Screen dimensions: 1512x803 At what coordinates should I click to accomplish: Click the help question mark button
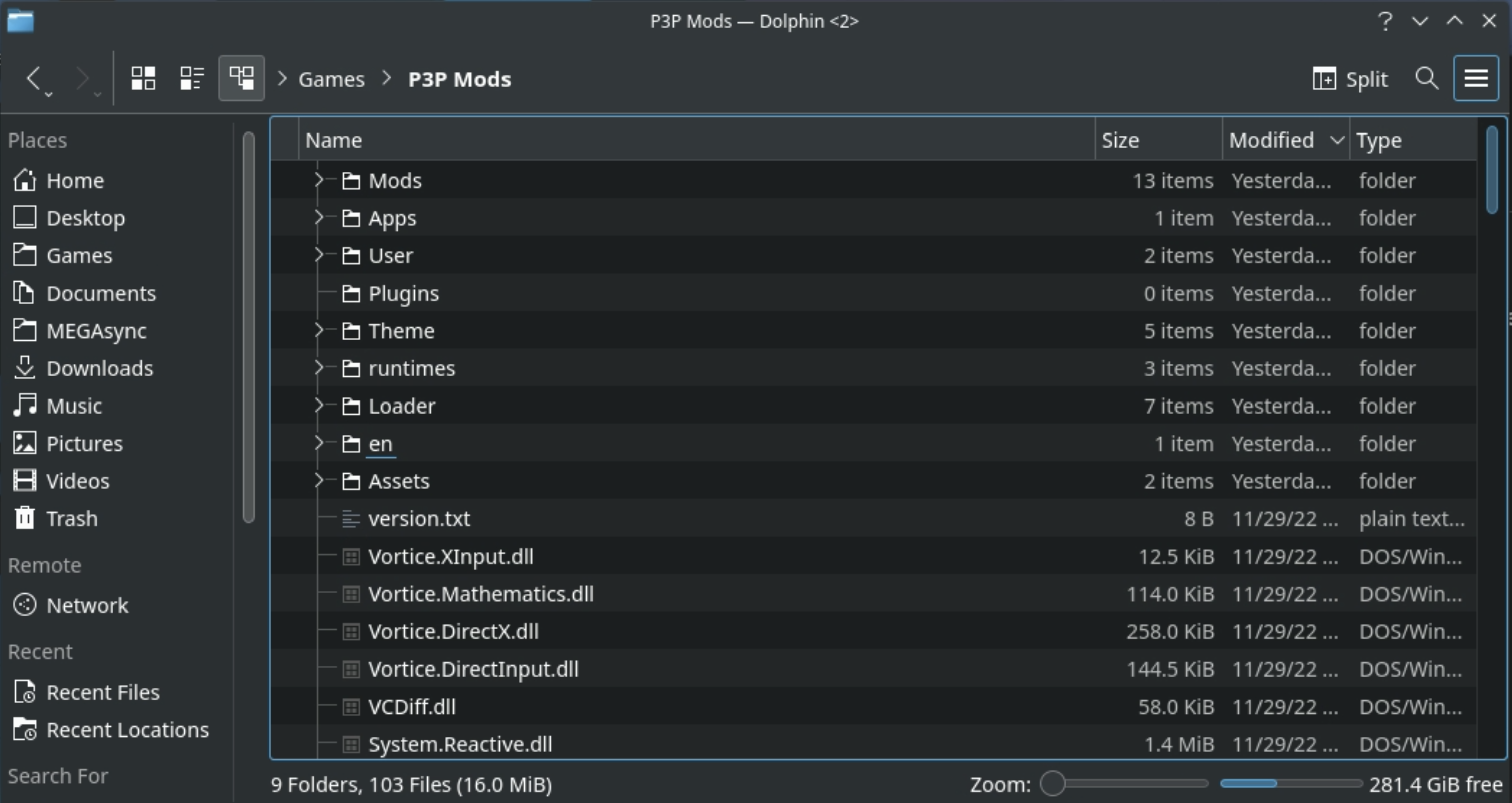pyautogui.click(x=1384, y=21)
